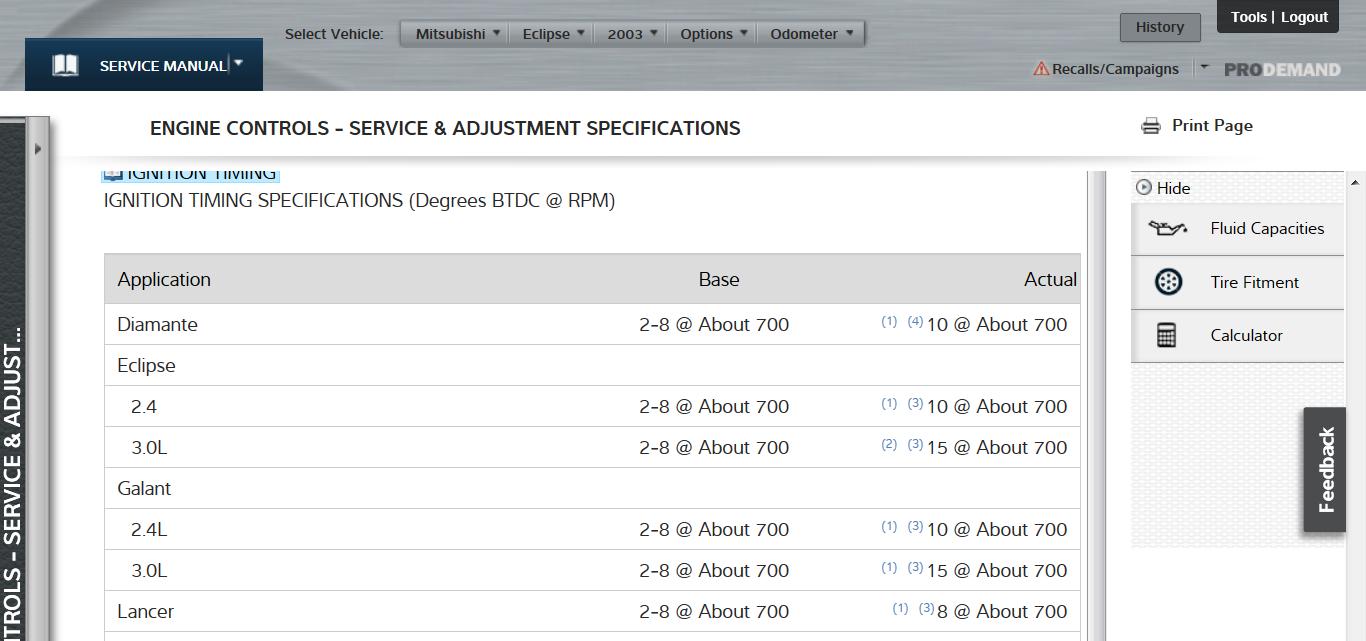Image resolution: width=1366 pixels, height=641 pixels.
Task: Click footnote (4) in Diamante row
Action: coord(915,322)
